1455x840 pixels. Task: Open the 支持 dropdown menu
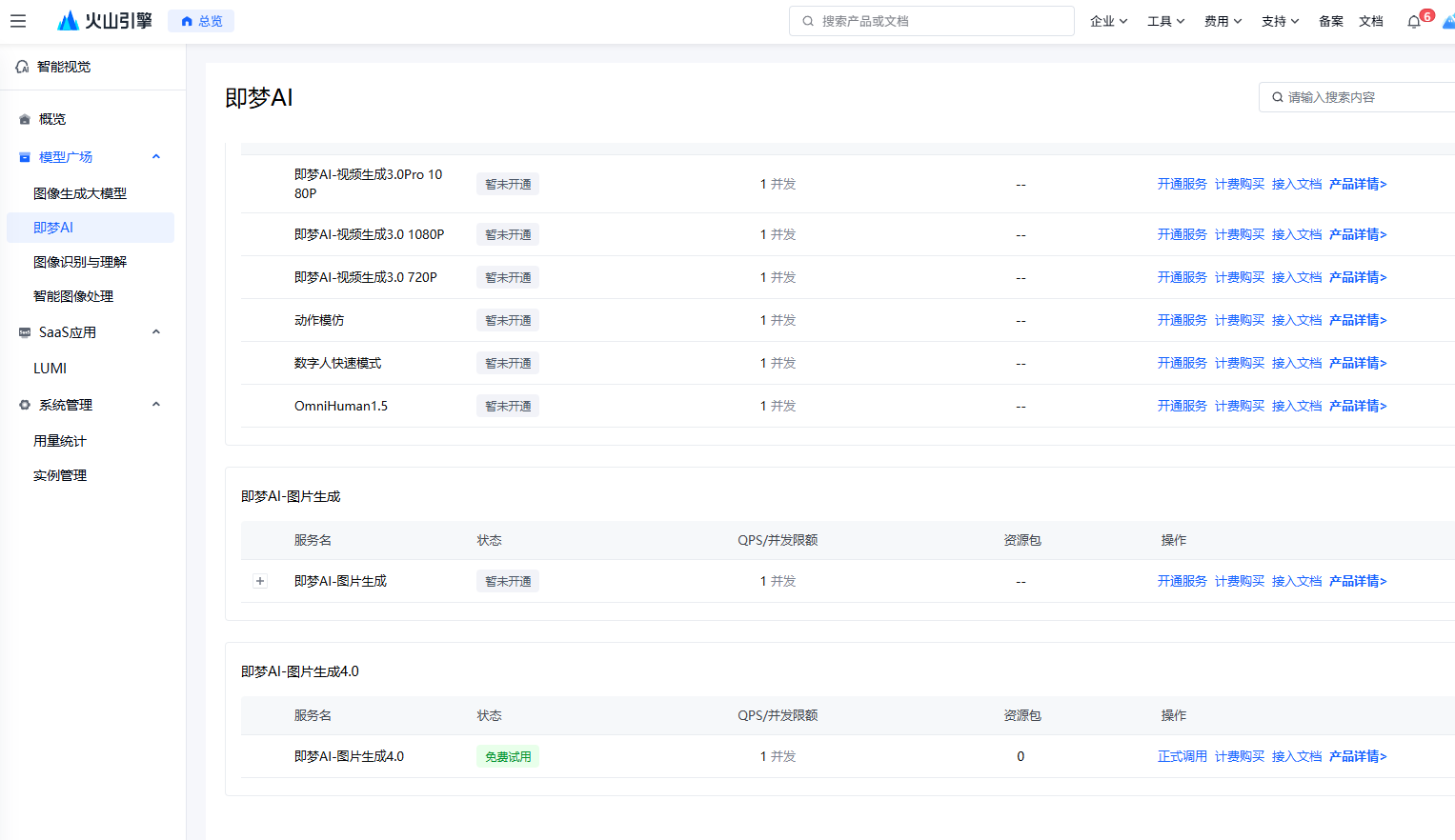pos(1281,21)
